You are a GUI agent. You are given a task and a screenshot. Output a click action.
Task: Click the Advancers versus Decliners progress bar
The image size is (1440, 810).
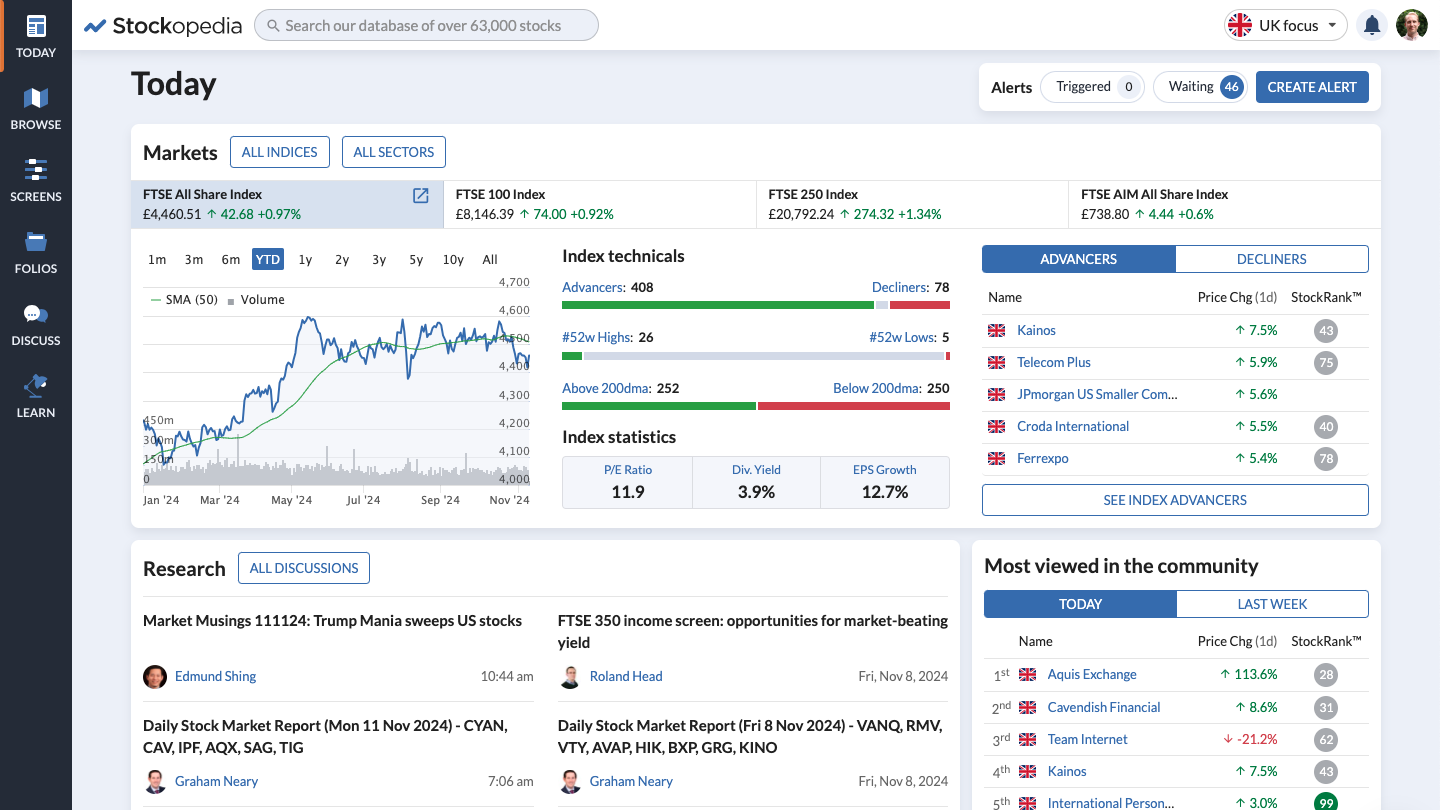pos(756,305)
